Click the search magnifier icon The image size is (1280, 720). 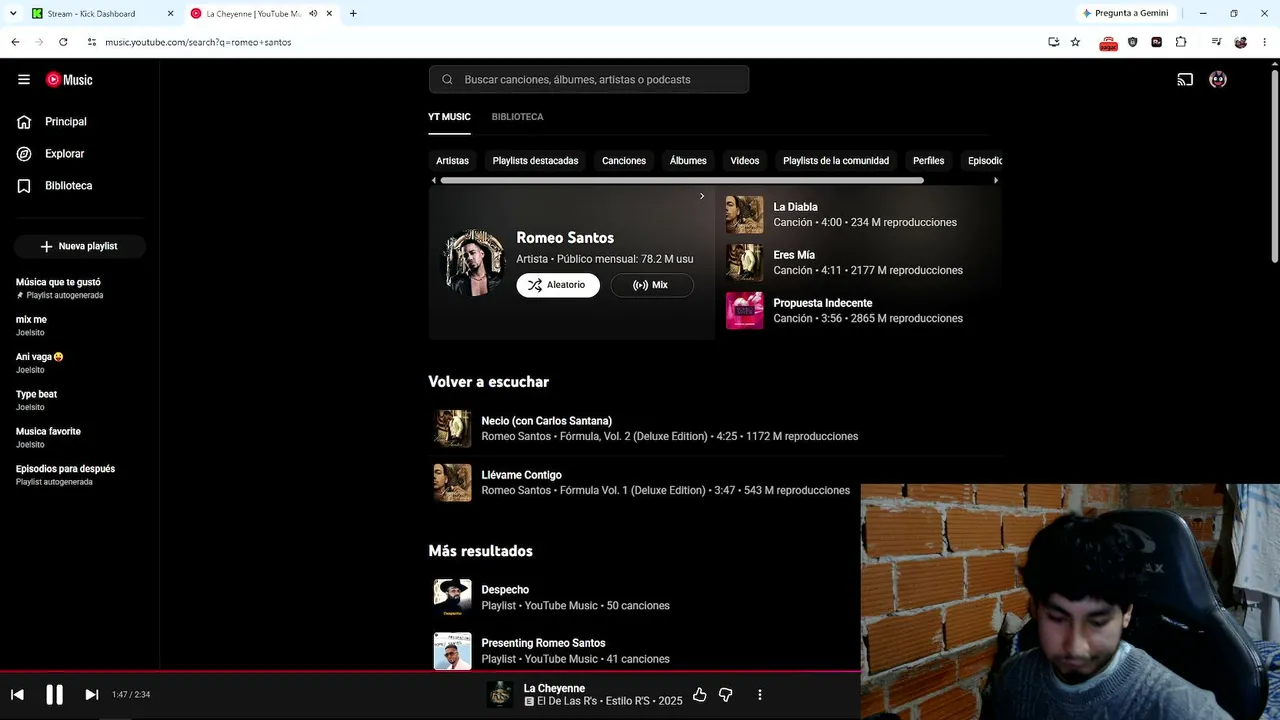(447, 80)
